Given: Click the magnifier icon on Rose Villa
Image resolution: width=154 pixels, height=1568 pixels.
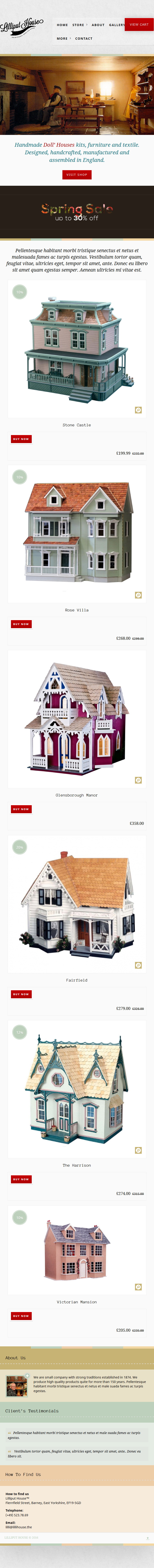Looking at the screenshot, I should click(x=138, y=595).
